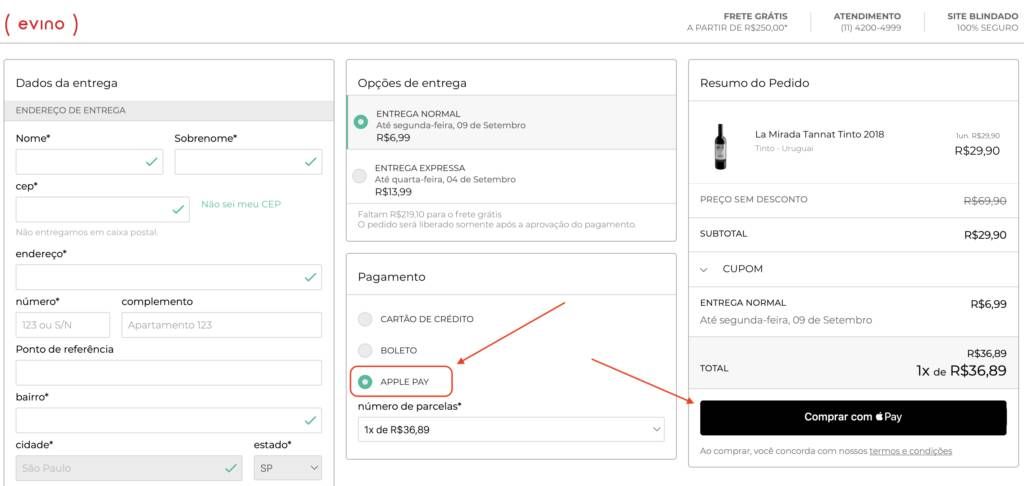Click the Atendimento phone number (11) 4200-4999
The width and height of the screenshot is (1024, 486).
[871, 28]
